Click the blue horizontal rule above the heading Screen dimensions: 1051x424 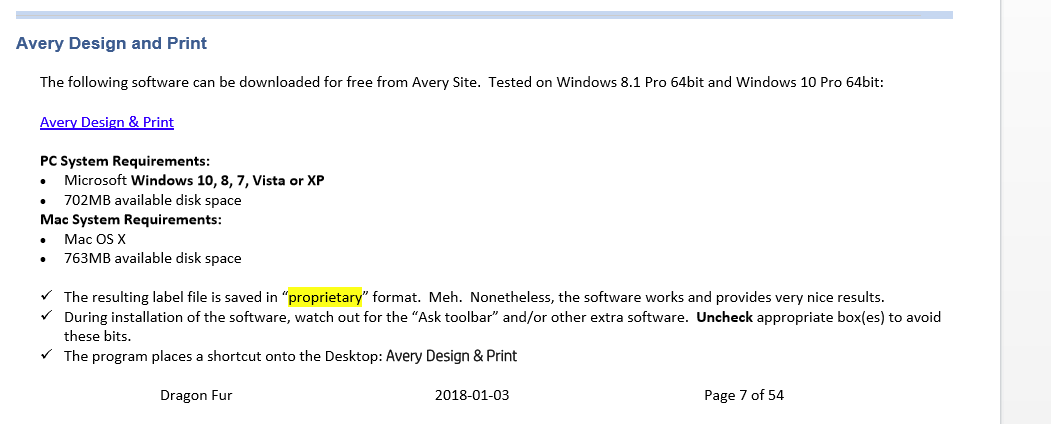(x=484, y=15)
